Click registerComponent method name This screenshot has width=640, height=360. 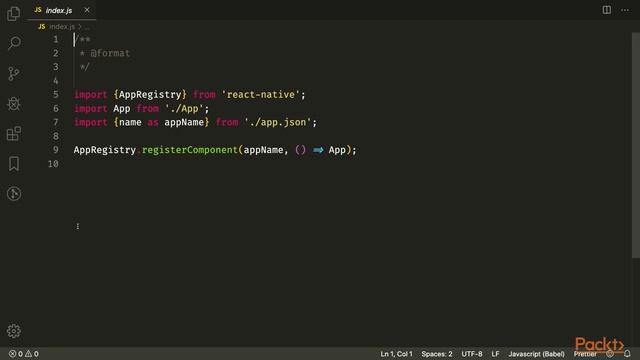[190, 150]
